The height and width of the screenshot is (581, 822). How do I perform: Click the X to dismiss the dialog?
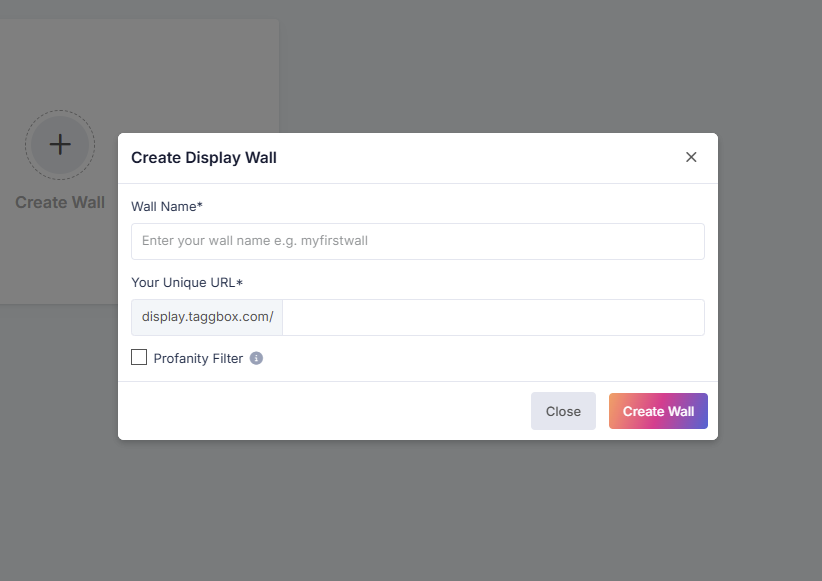[x=691, y=157]
